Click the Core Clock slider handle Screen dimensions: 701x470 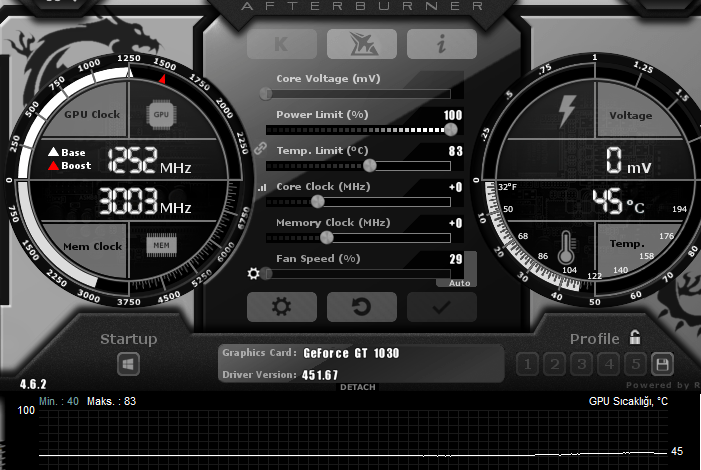point(317,202)
